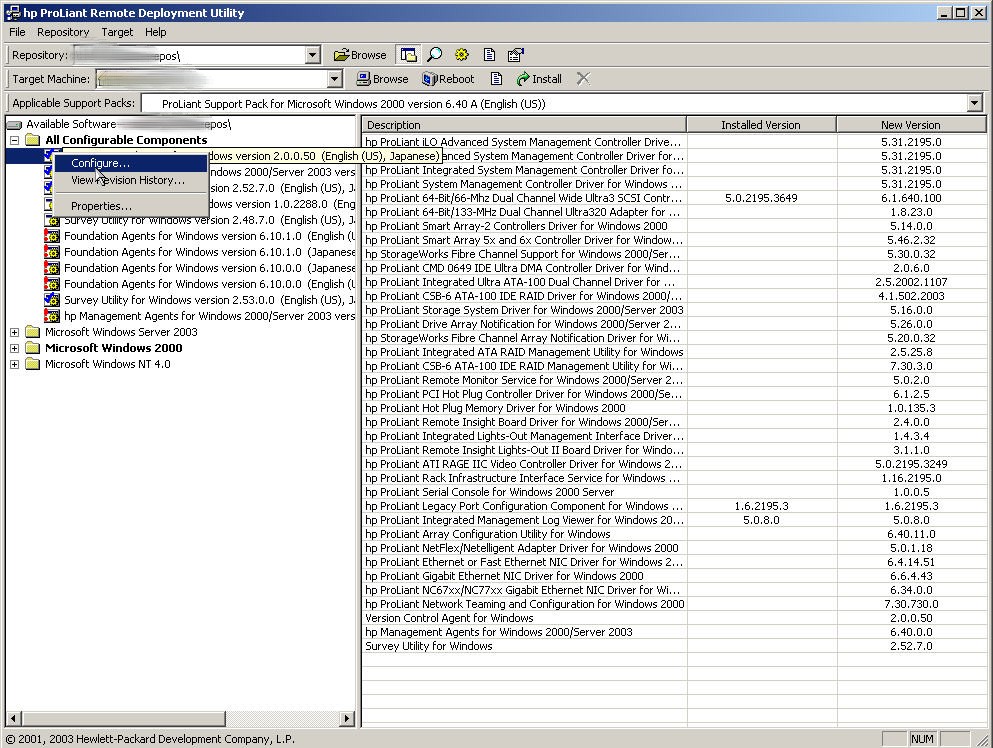
Task: Click the Survey Utility 2.53.0.0 component icon
Action: (52, 300)
